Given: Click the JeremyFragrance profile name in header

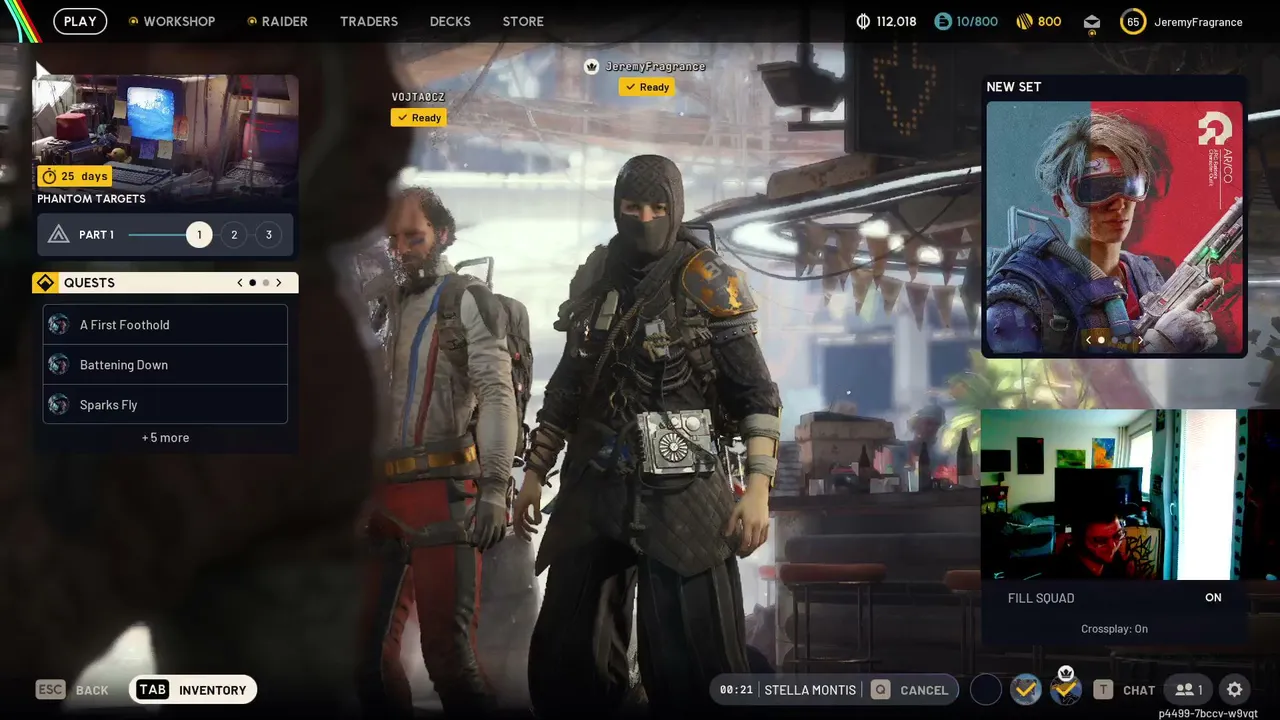Looking at the screenshot, I should coord(1198,22).
